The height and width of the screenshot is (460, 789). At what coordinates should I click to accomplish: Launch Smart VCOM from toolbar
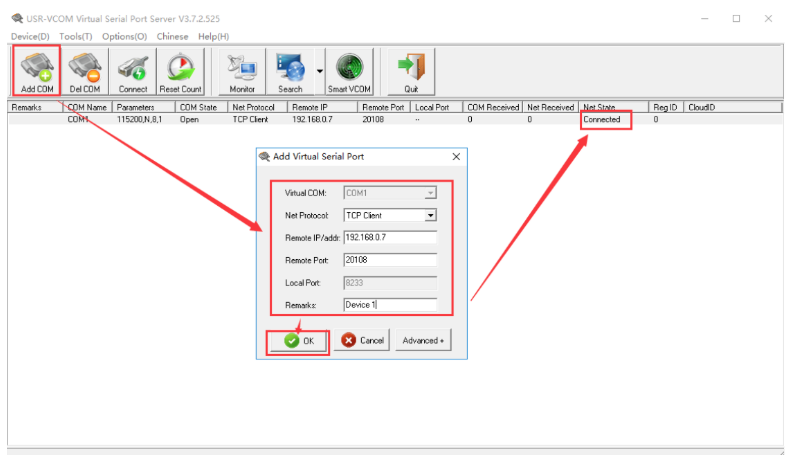pos(349,71)
